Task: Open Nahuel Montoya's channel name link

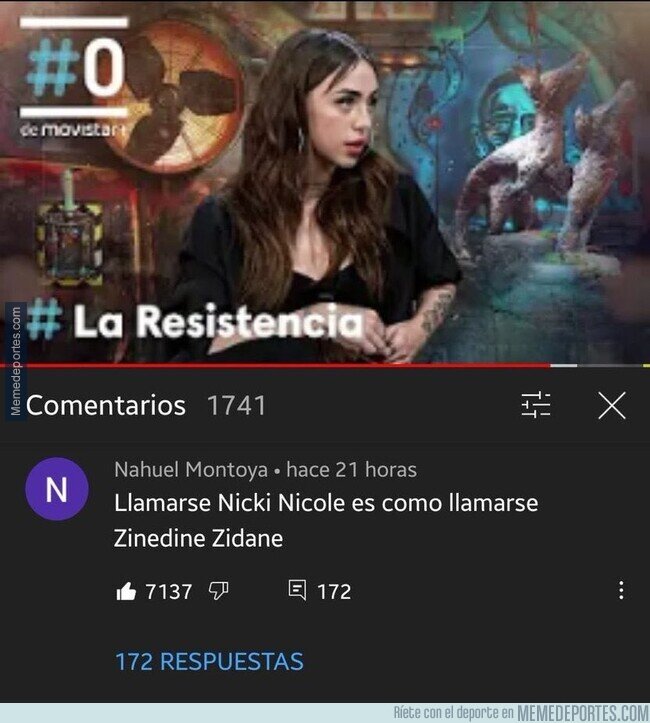Action: (x=191, y=470)
